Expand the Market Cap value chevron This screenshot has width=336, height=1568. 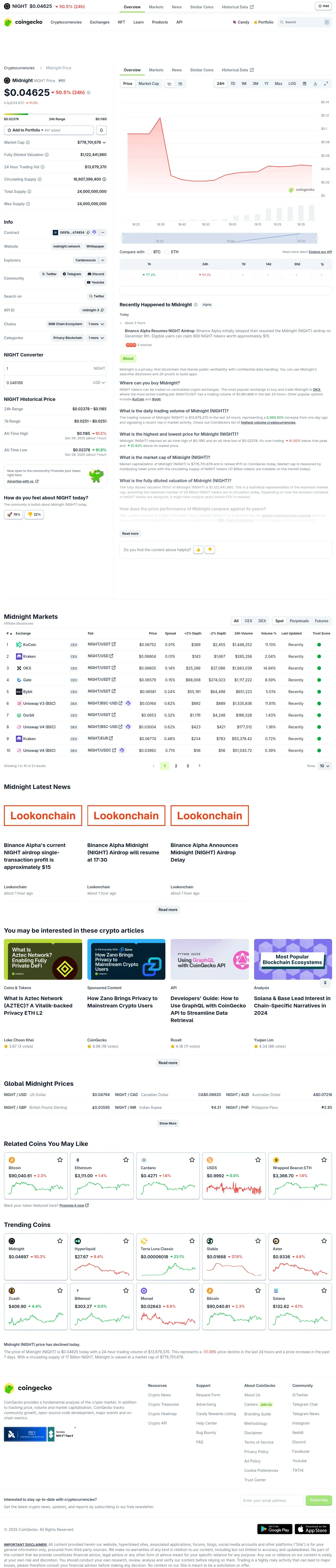(x=104, y=142)
